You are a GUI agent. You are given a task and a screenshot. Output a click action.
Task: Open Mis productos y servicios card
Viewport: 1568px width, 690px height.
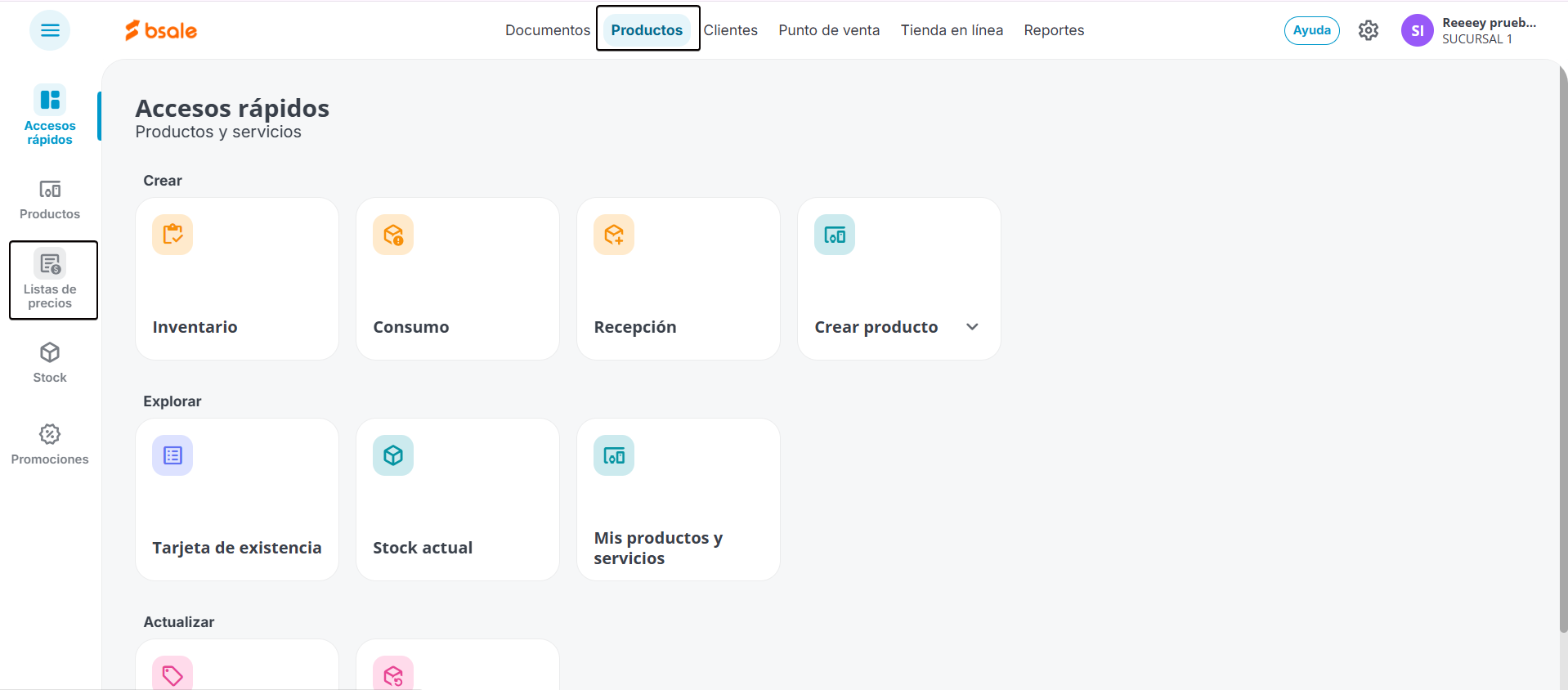click(679, 500)
